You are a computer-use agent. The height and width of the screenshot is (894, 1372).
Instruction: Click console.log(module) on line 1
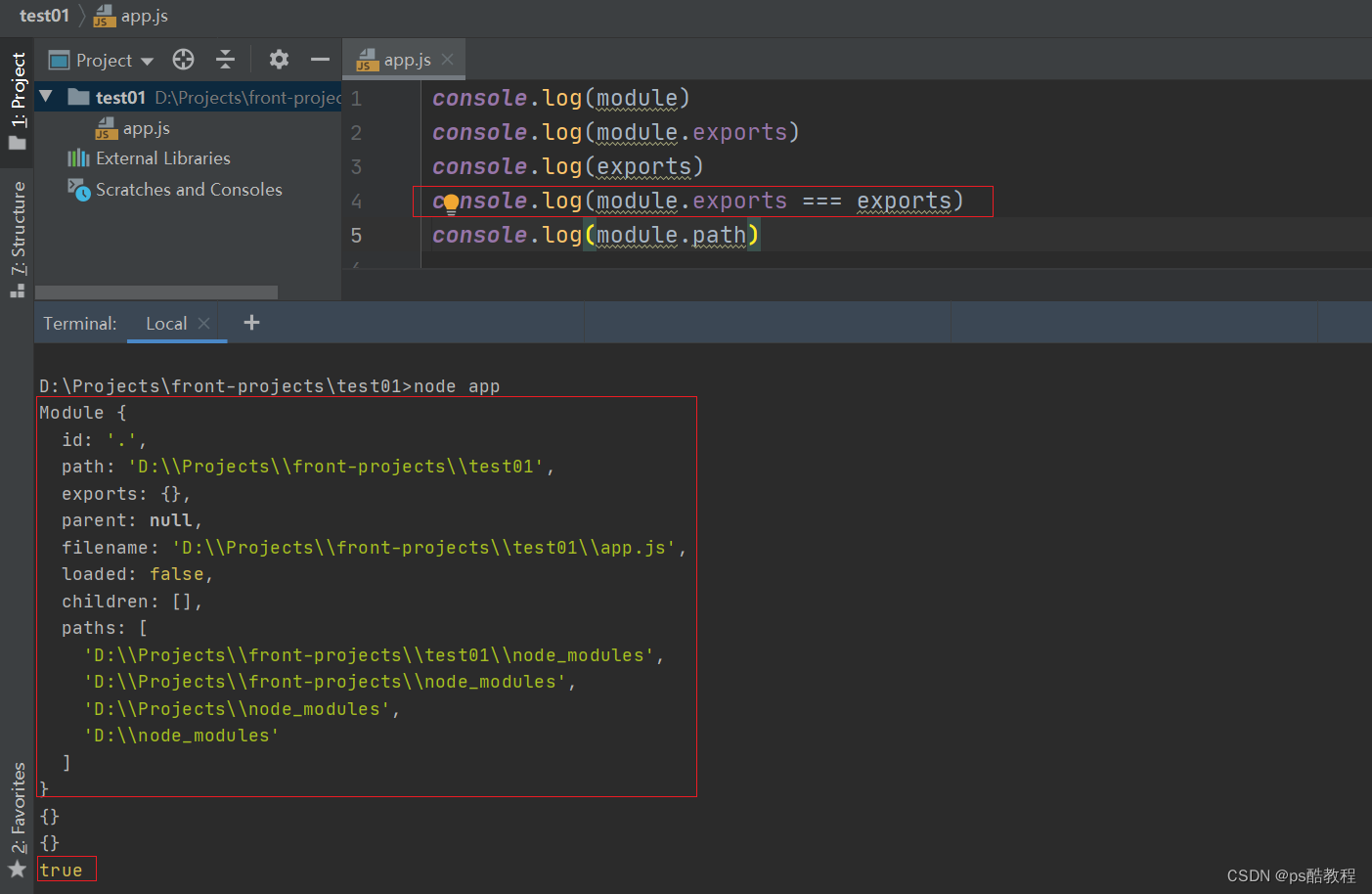coord(561,98)
